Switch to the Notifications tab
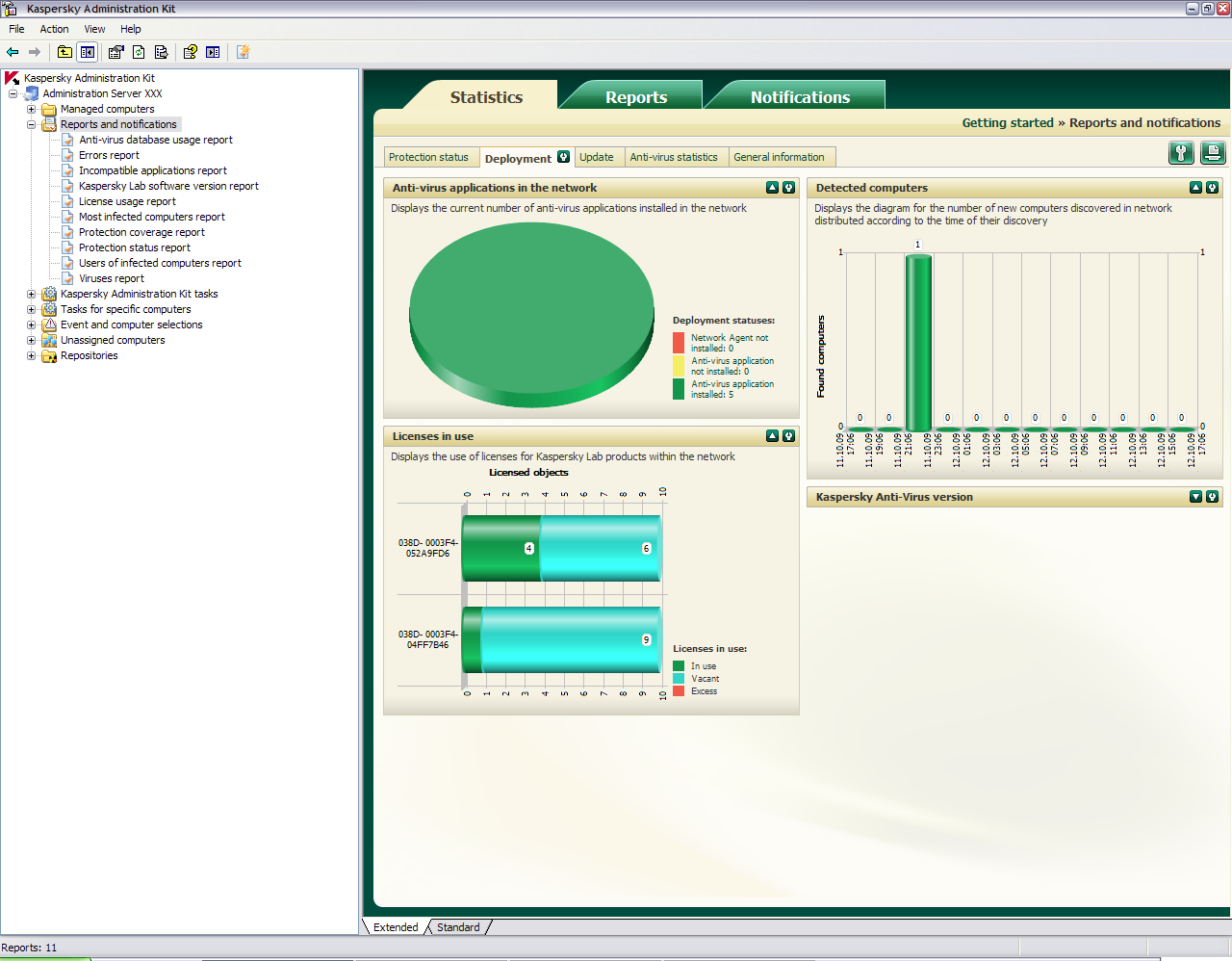 pyautogui.click(x=800, y=96)
